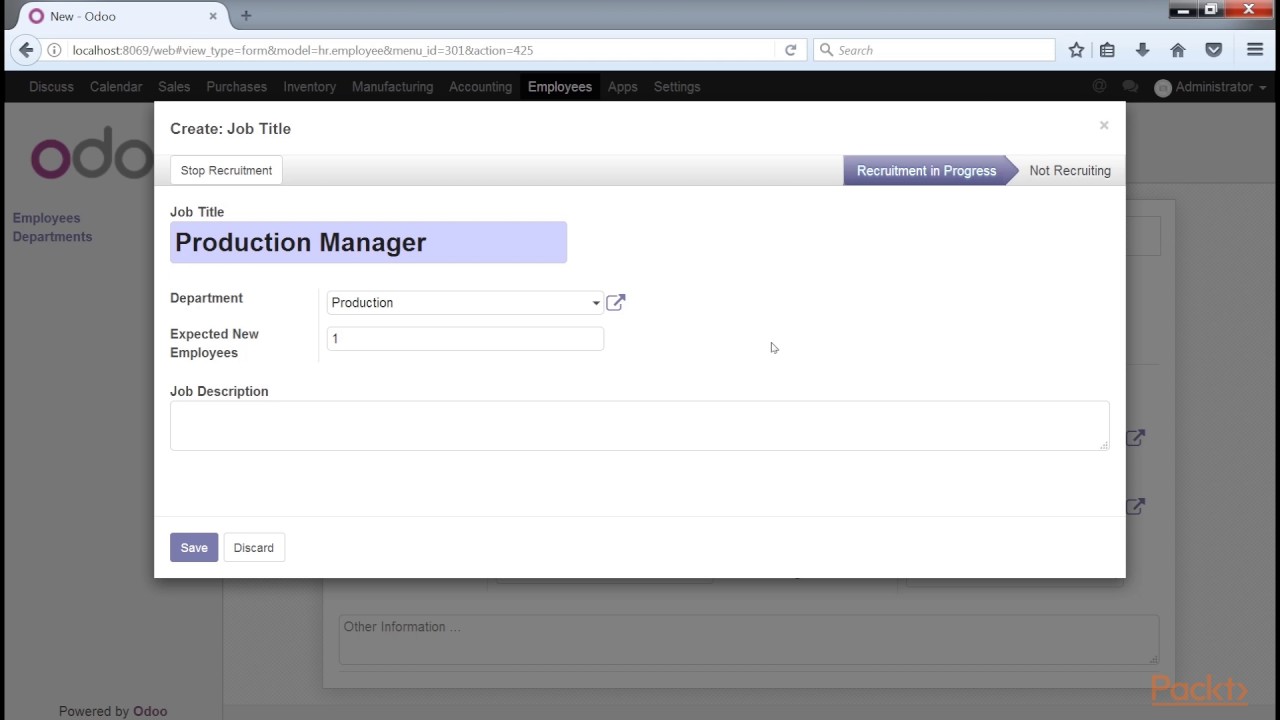
Task: Click the Expected New Employees field
Action: pos(465,339)
